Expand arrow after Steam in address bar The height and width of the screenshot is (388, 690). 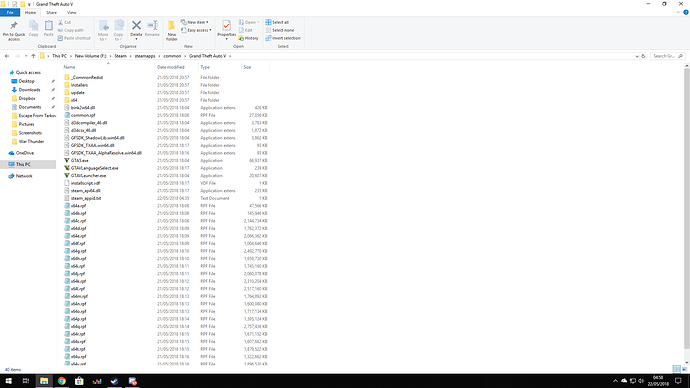click(x=131, y=56)
